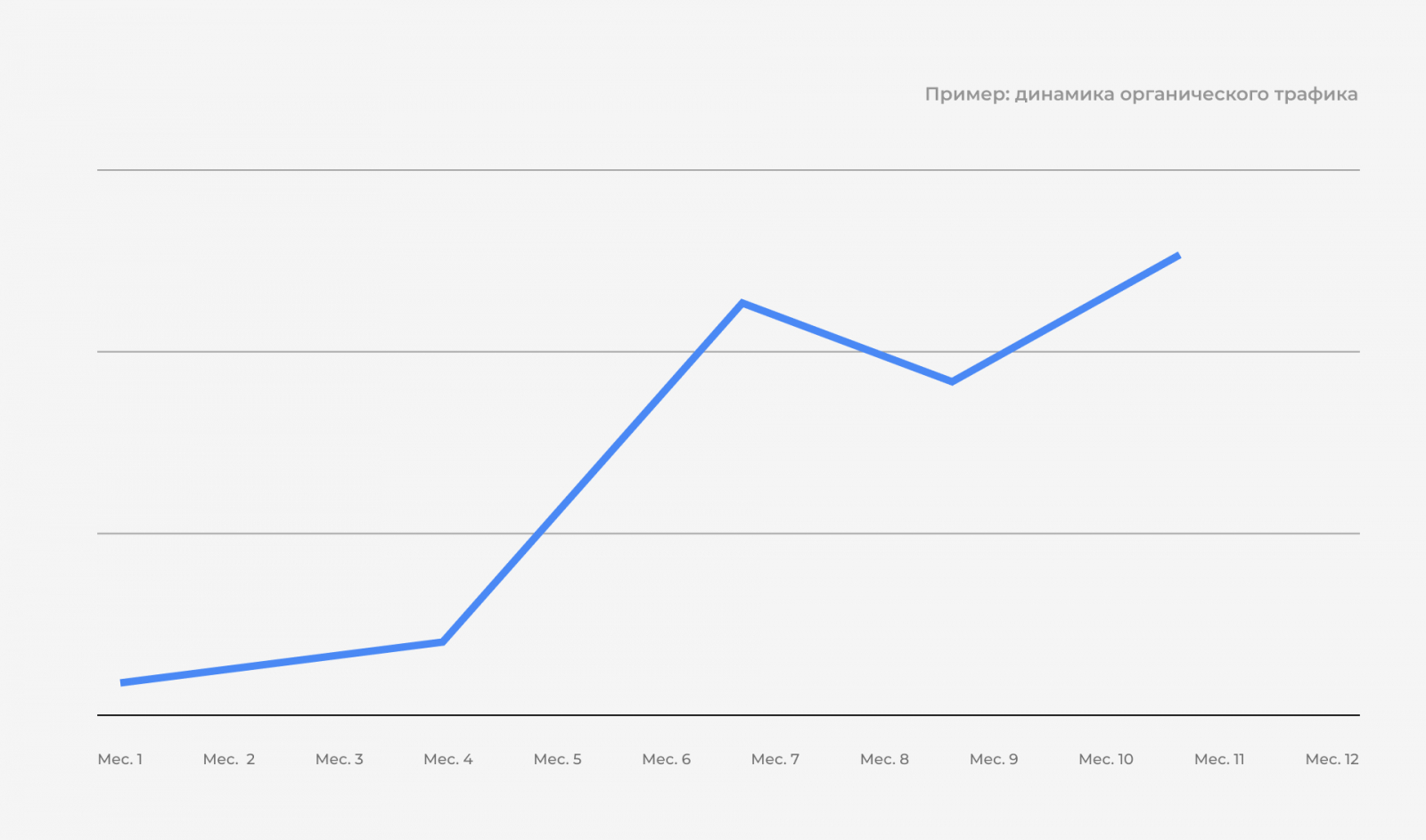Select the final endpoint of the blue line

coord(1178,257)
